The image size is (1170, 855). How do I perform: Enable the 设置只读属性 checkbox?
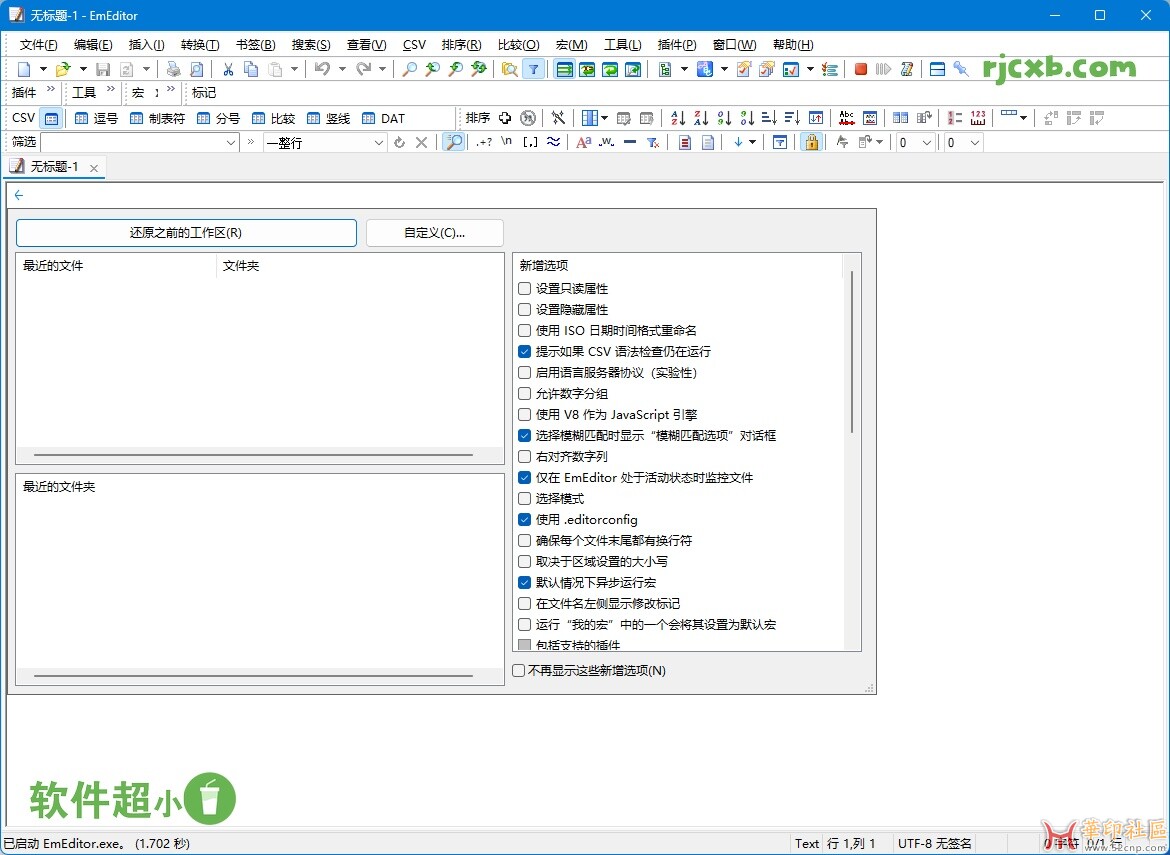(x=525, y=289)
